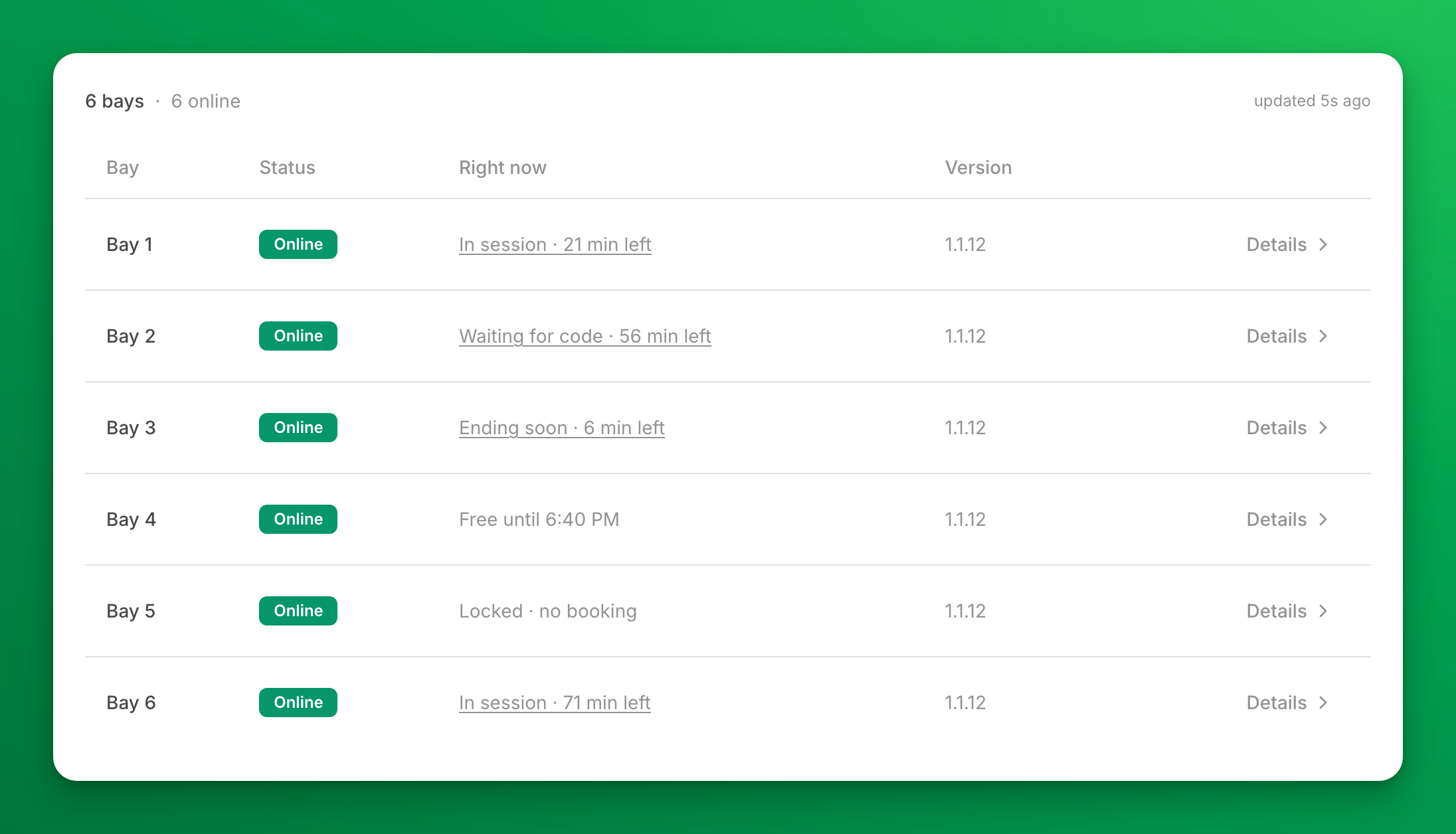Open Details for Bay 5

(x=1287, y=611)
